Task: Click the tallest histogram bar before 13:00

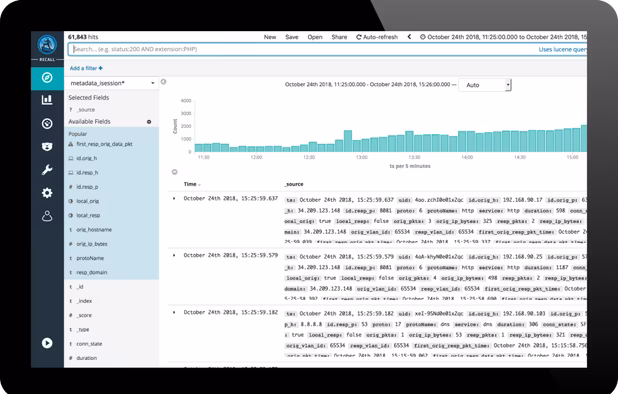Action: tap(348, 141)
